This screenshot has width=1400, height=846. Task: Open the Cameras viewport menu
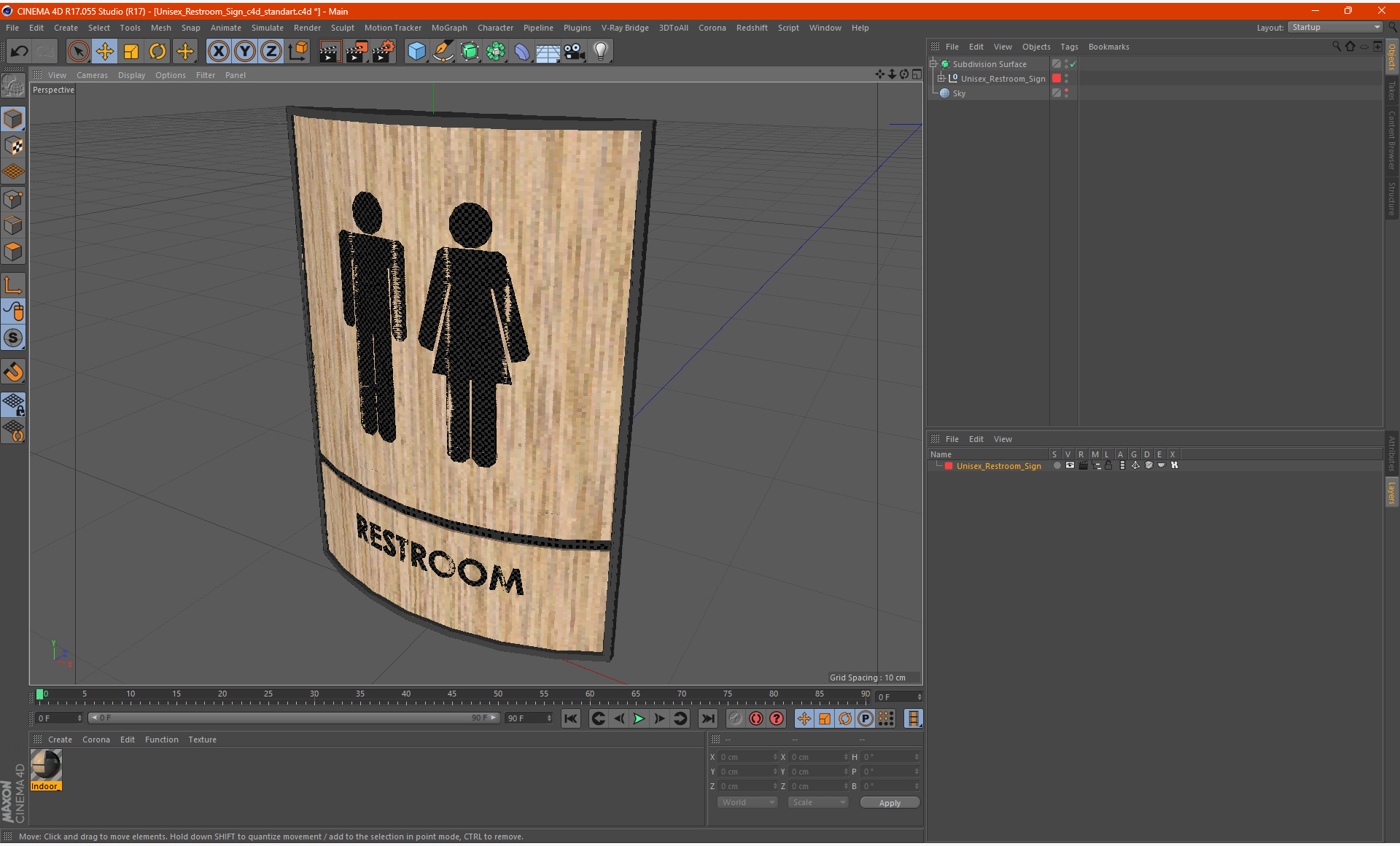pyautogui.click(x=92, y=75)
